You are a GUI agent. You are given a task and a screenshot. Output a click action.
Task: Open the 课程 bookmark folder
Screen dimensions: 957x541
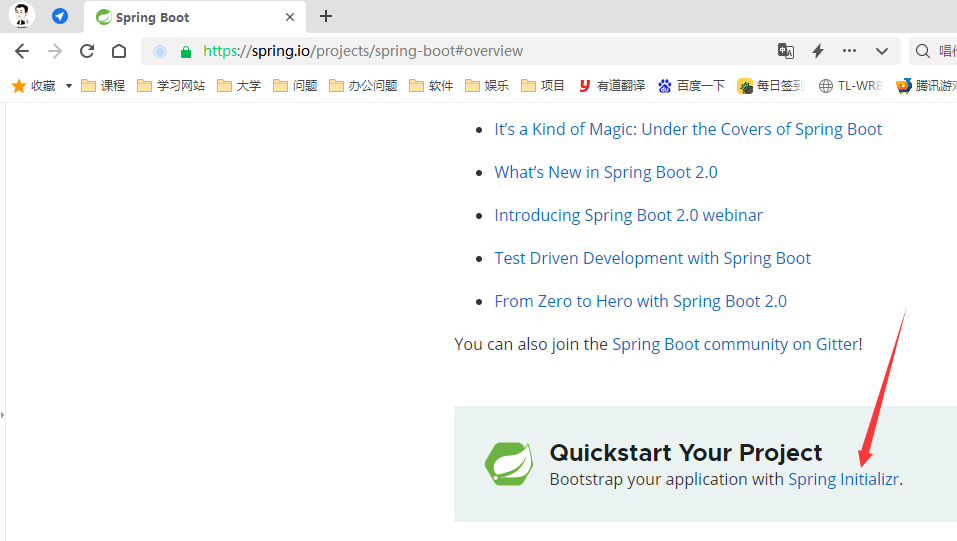(103, 86)
